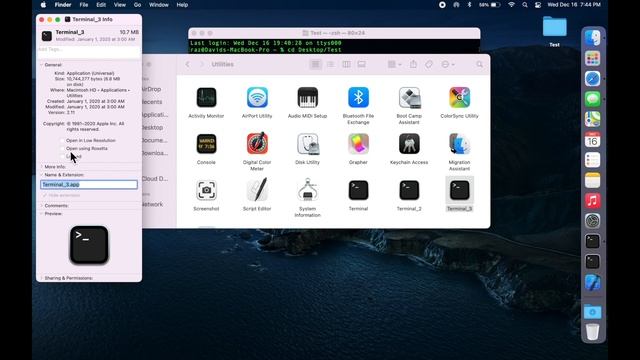Viewport: 640px width, 360px height.
Task: Toggle Open in Low Resolution checkbox
Action: 62,140
